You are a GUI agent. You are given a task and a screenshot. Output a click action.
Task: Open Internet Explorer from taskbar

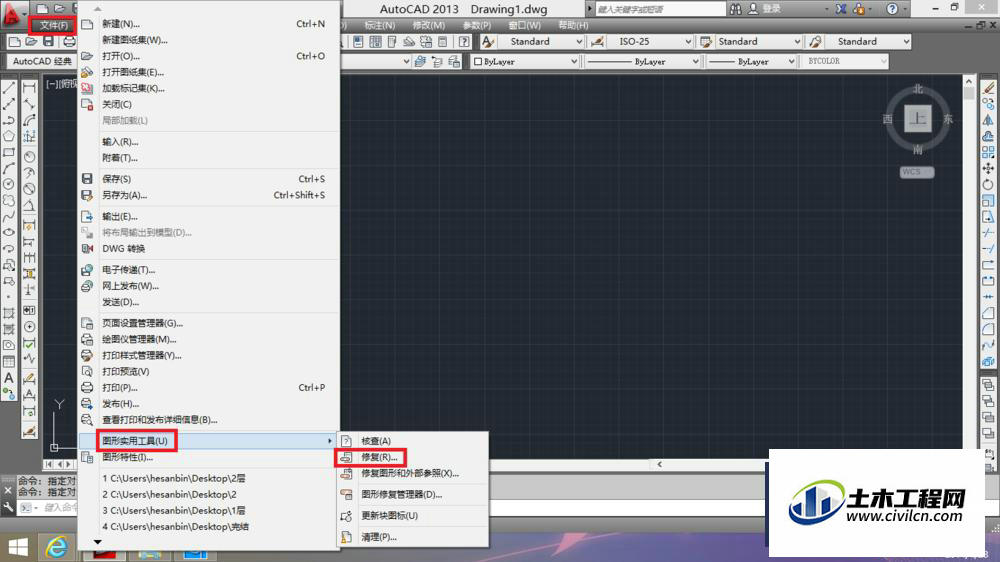57,547
